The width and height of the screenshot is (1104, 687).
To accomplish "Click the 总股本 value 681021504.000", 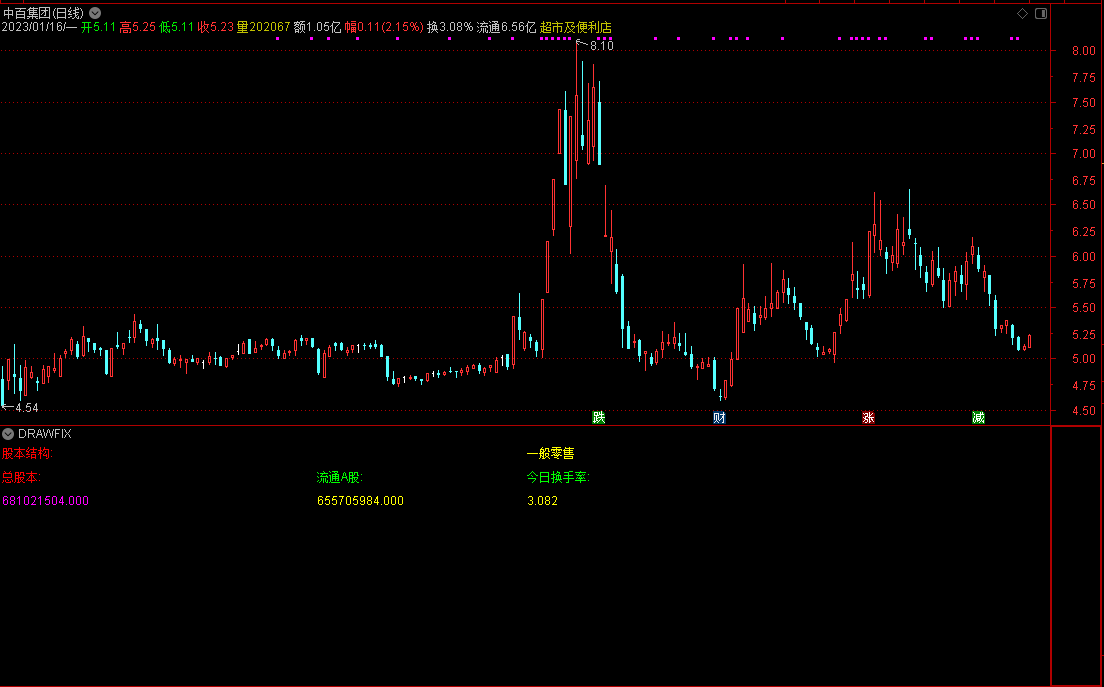I will (45, 501).
